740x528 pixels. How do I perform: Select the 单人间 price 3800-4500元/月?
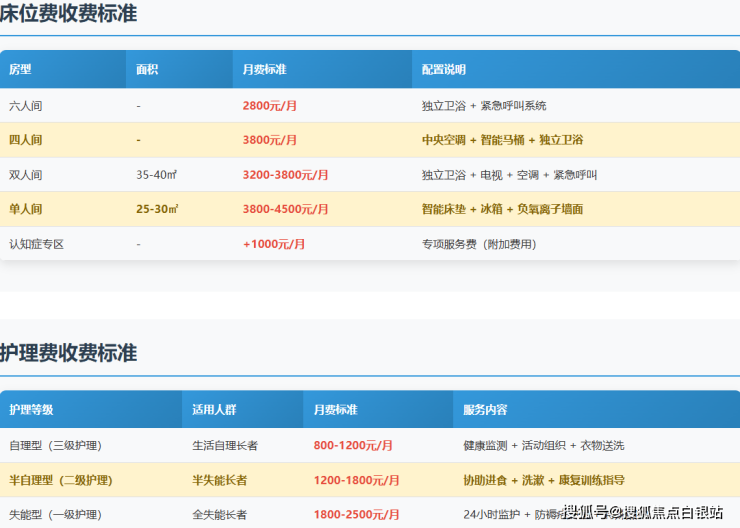(x=285, y=209)
